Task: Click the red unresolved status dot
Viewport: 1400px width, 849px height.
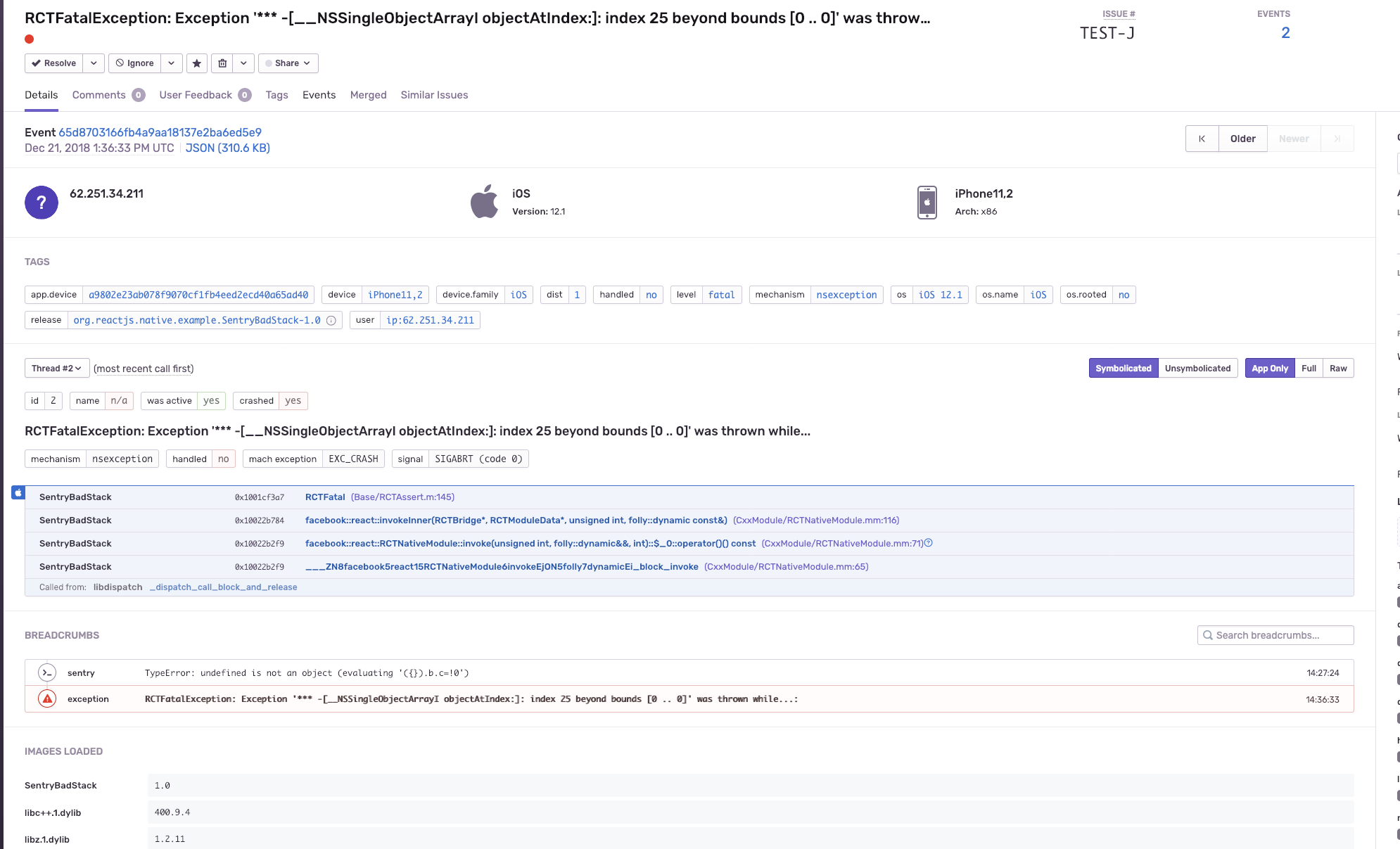Action: point(29,39)
